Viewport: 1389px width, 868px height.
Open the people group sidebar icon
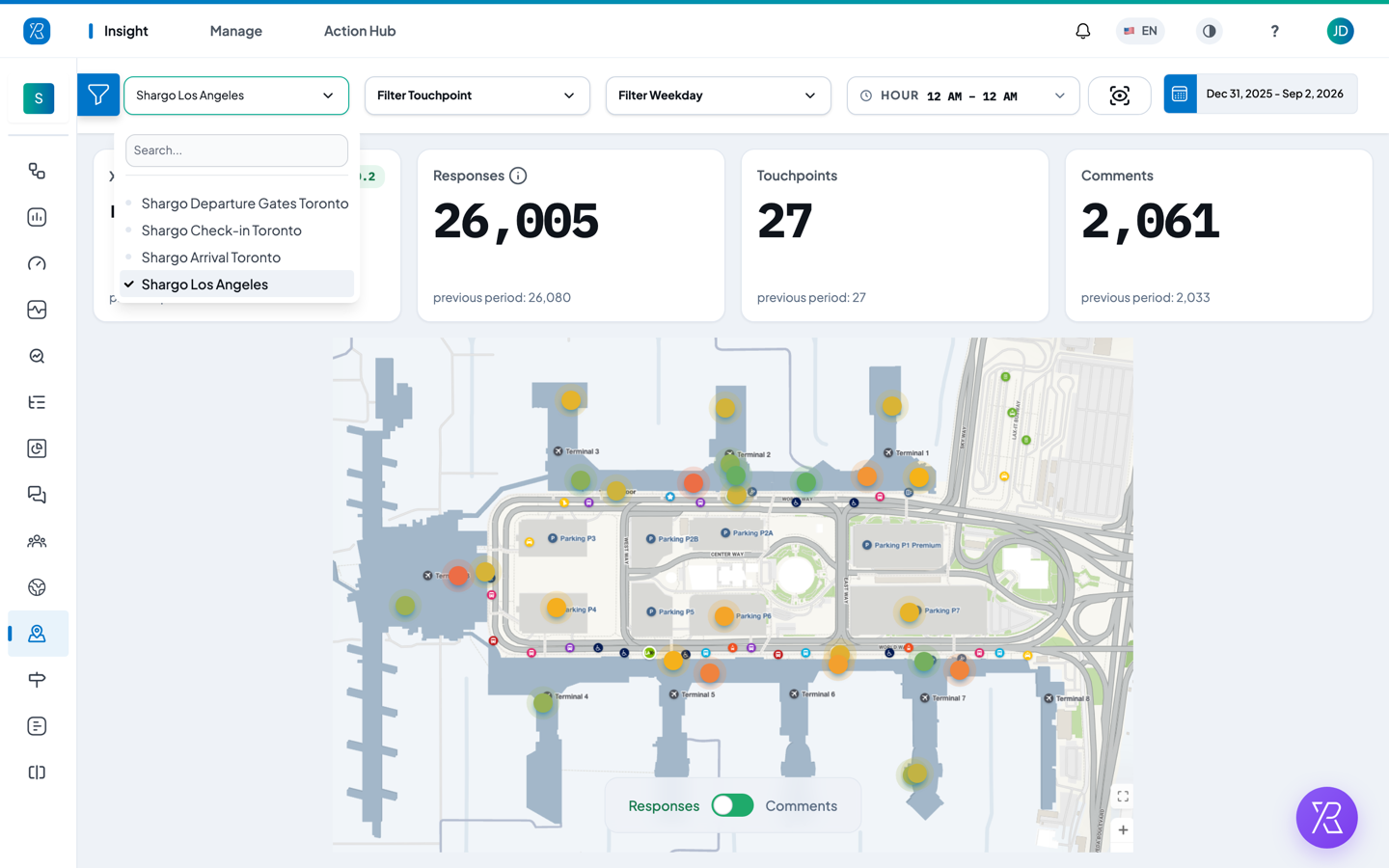point(37,541)
